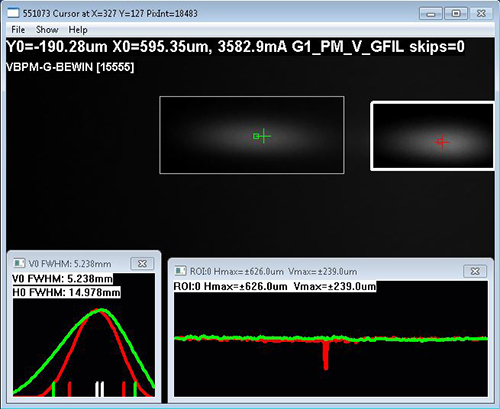Click the white center markers in the FWHM plot
Viewport: 500px width, 409px height.
99,389
